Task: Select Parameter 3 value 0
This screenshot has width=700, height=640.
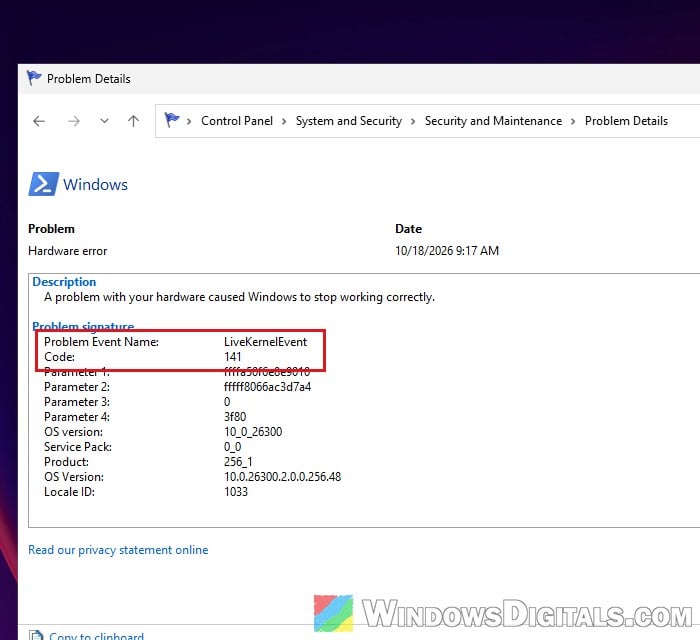Action: tap(227, 402)
